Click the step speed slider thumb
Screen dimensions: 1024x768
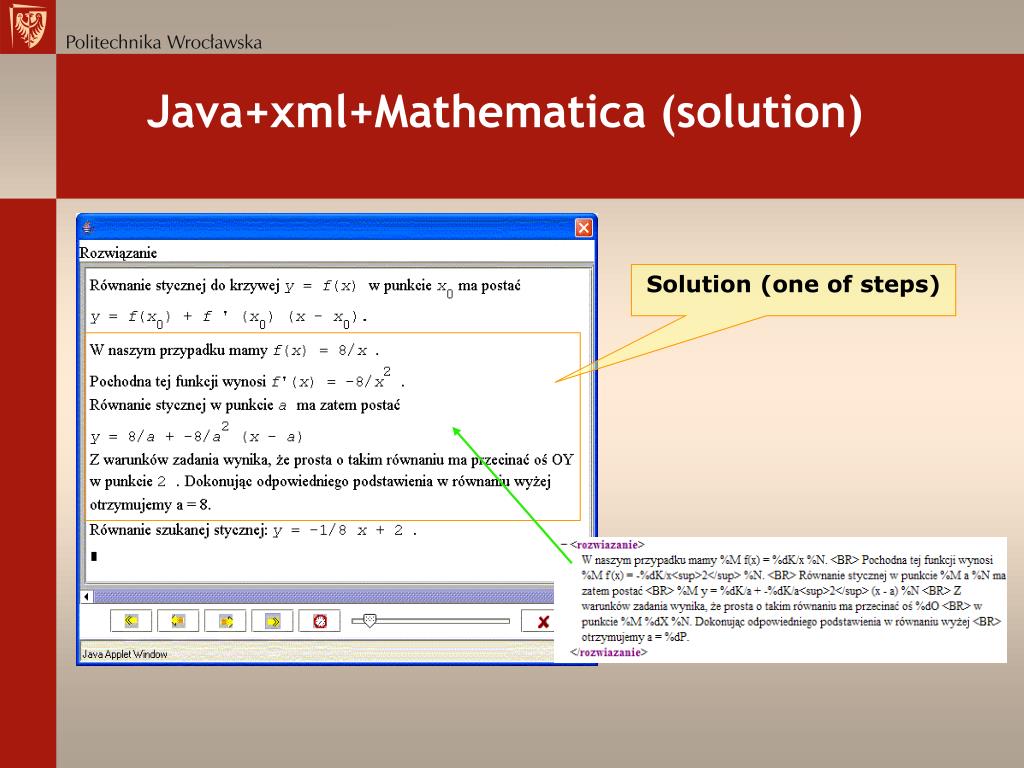[369, 621]
